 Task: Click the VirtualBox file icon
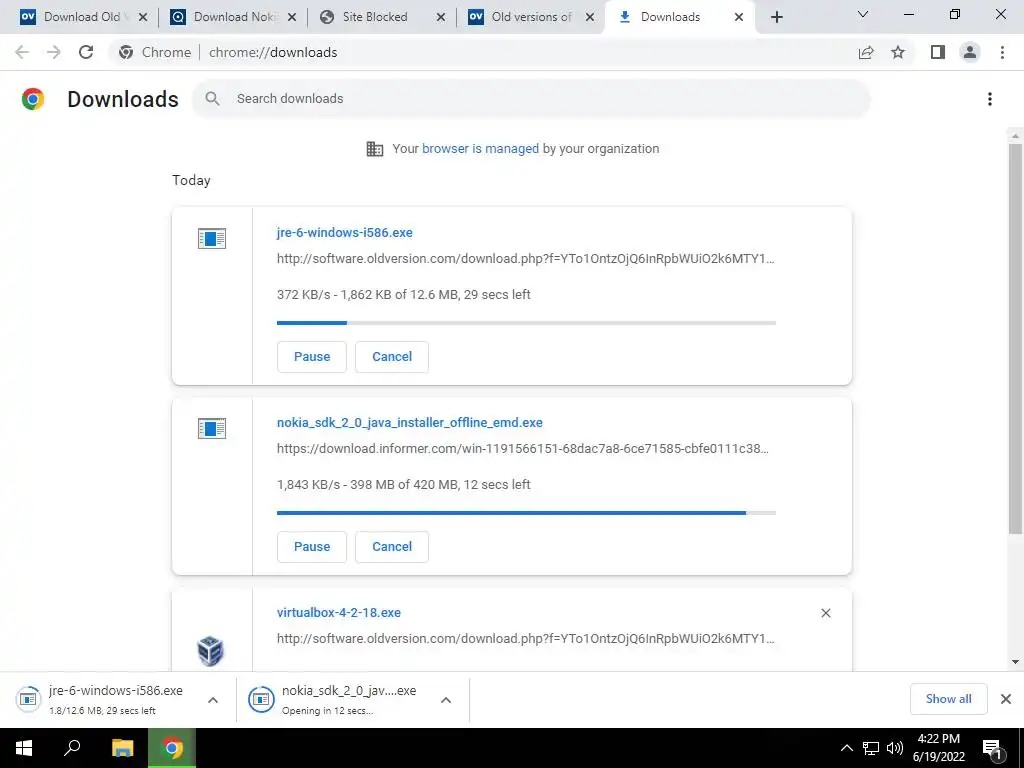(x=210, y=650)
